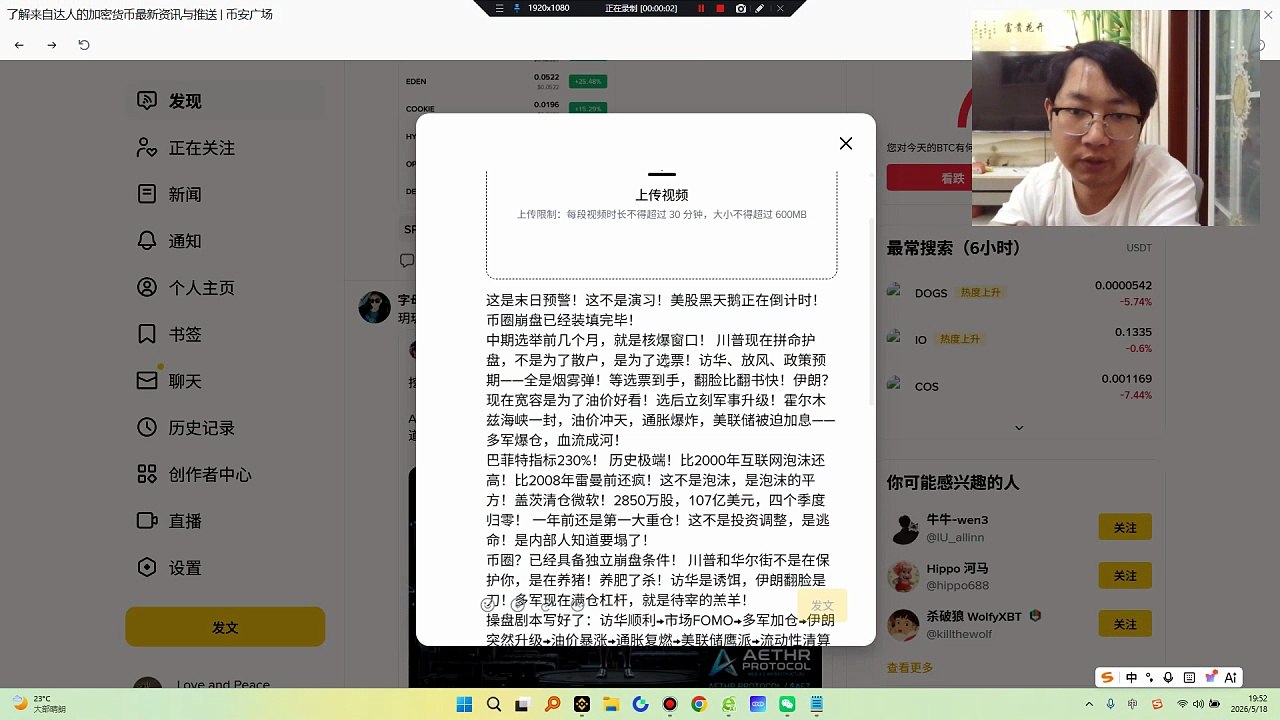Open the Windows Start menu
Viewport: 1280px width, 720px height.
[464, 704]
